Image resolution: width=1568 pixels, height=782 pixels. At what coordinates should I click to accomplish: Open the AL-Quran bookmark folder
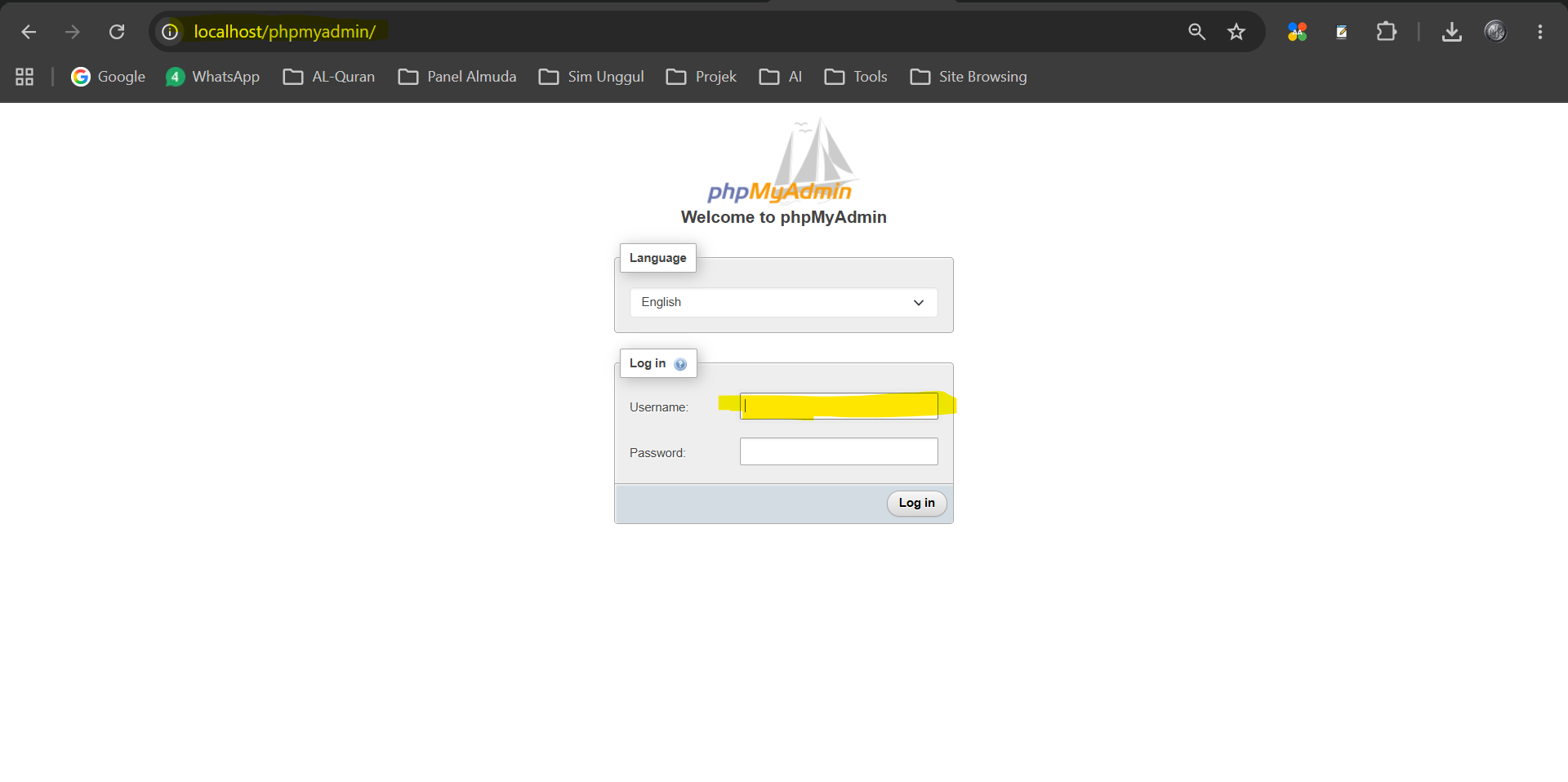coord(329,77)
